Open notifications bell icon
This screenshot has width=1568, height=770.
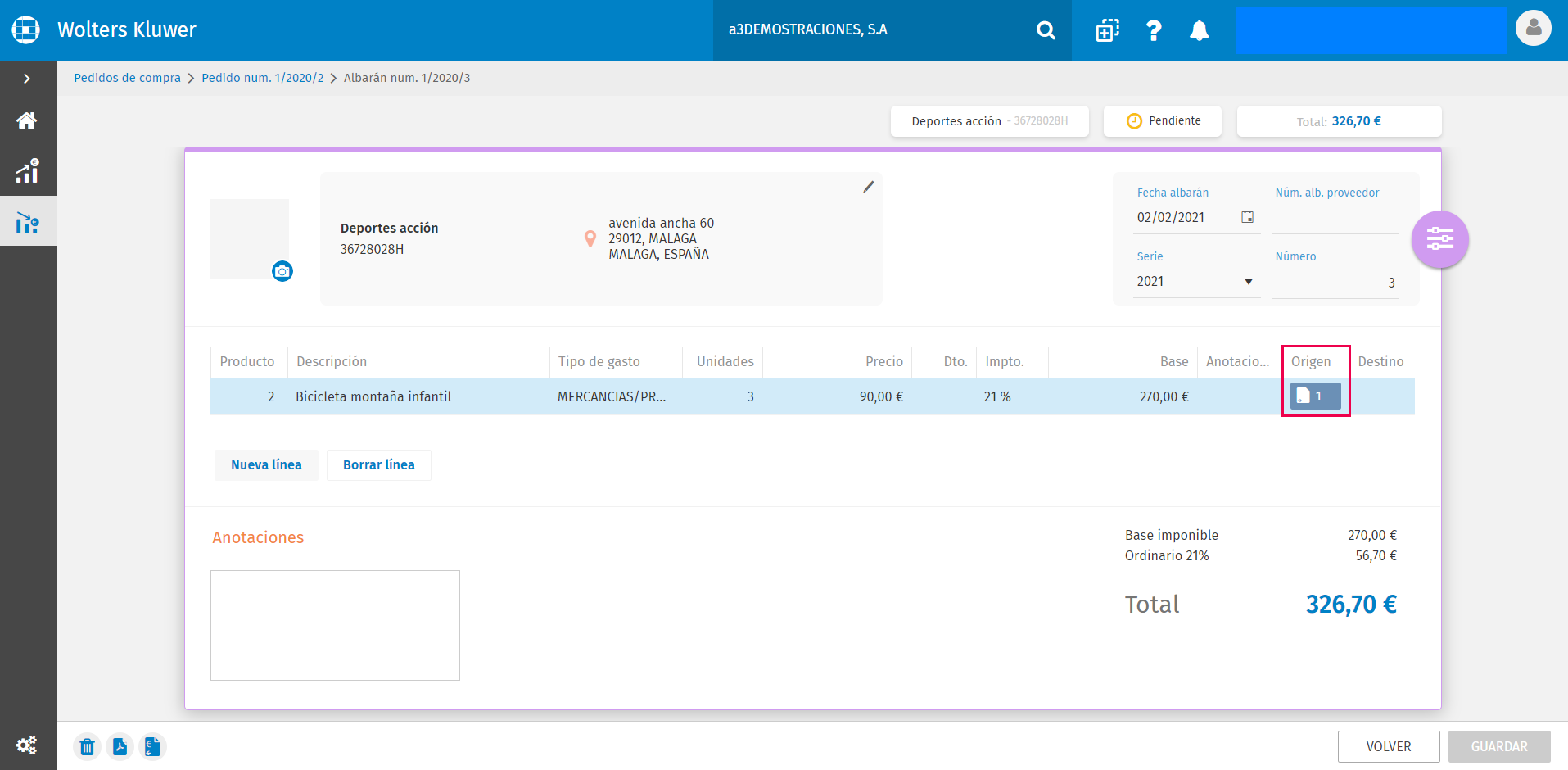click(x=1200, y=30)
